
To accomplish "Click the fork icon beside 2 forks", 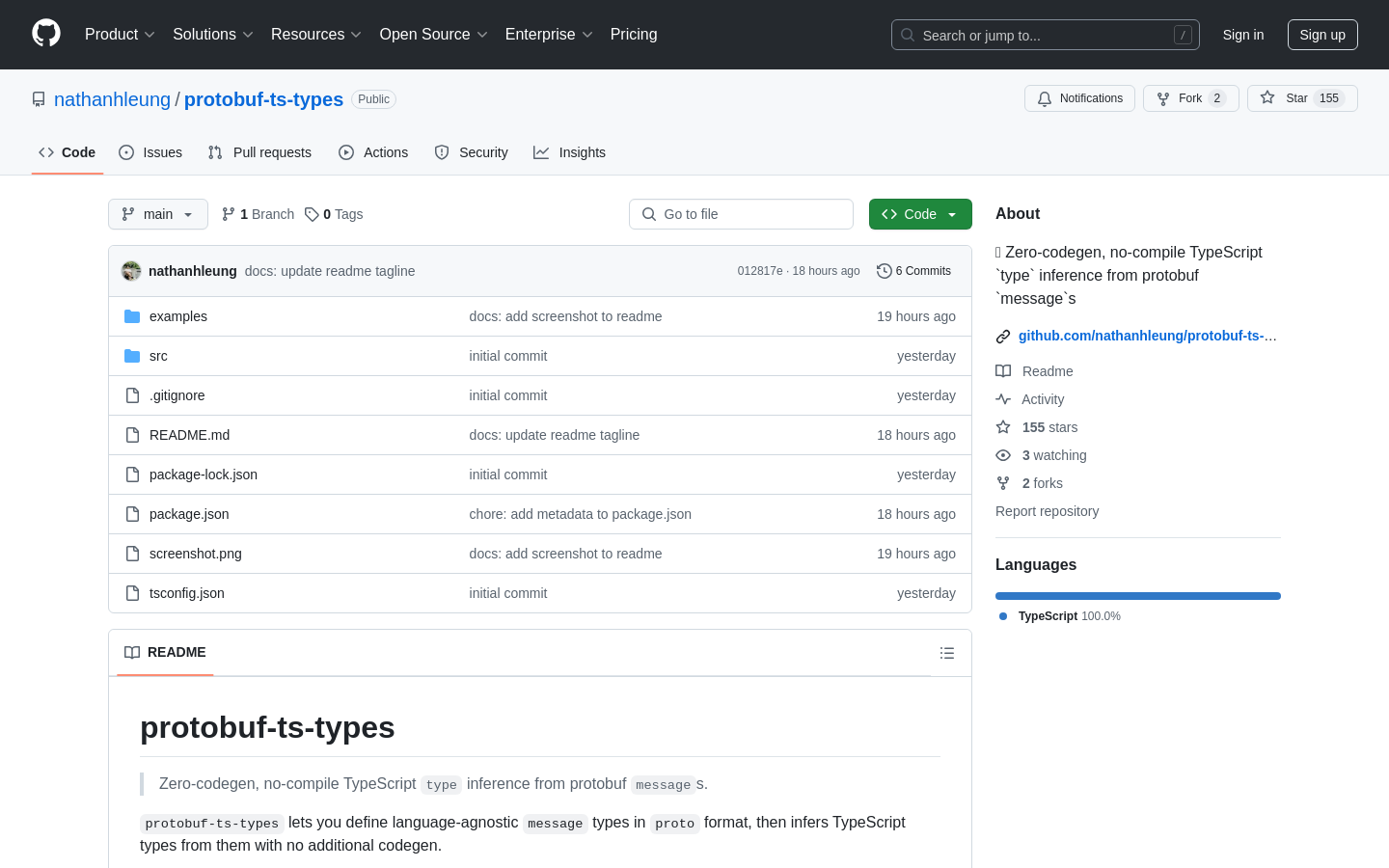I will click(x=1003, y=483).
